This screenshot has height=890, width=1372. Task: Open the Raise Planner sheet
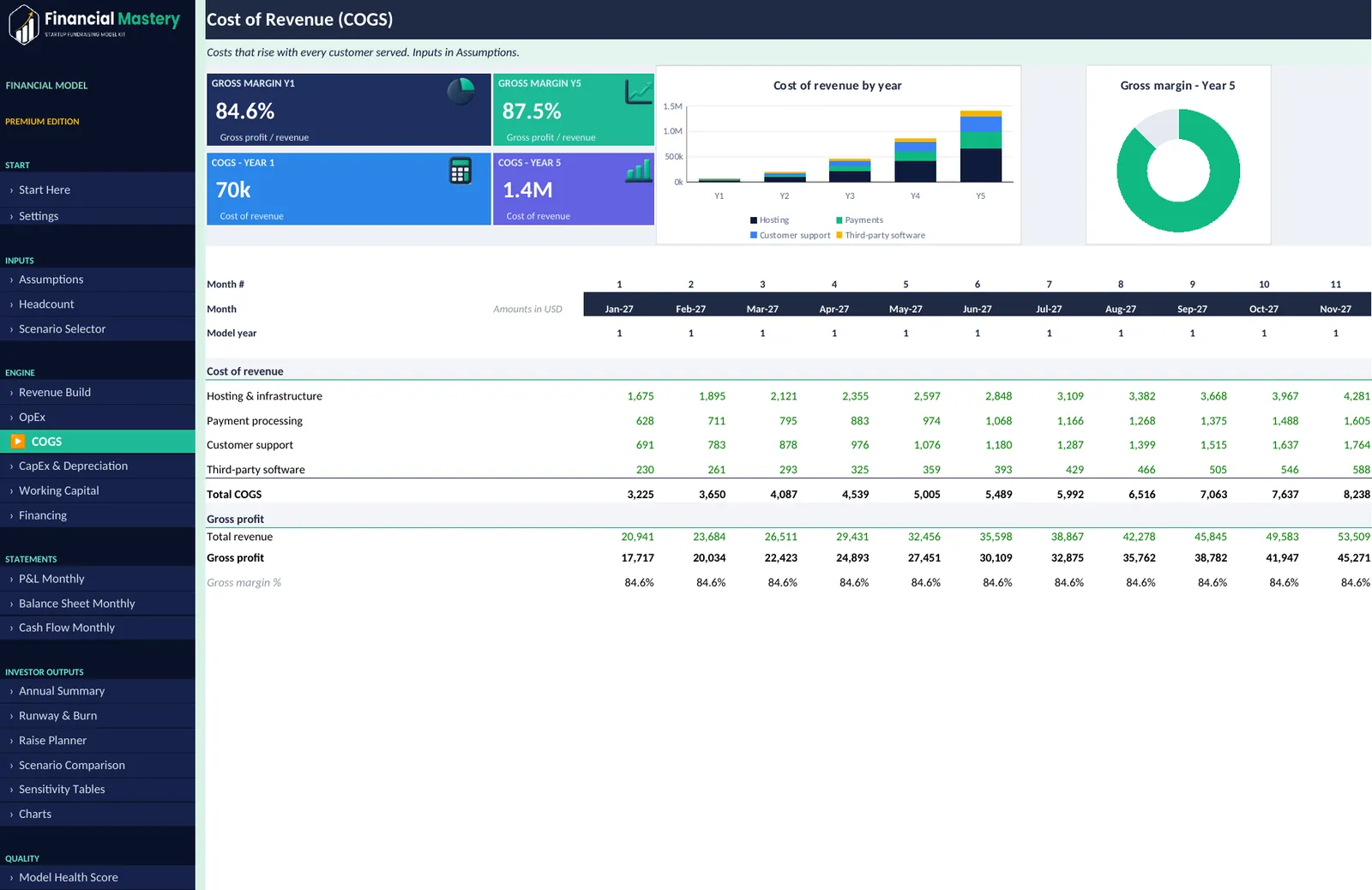(x=98, y=741)
